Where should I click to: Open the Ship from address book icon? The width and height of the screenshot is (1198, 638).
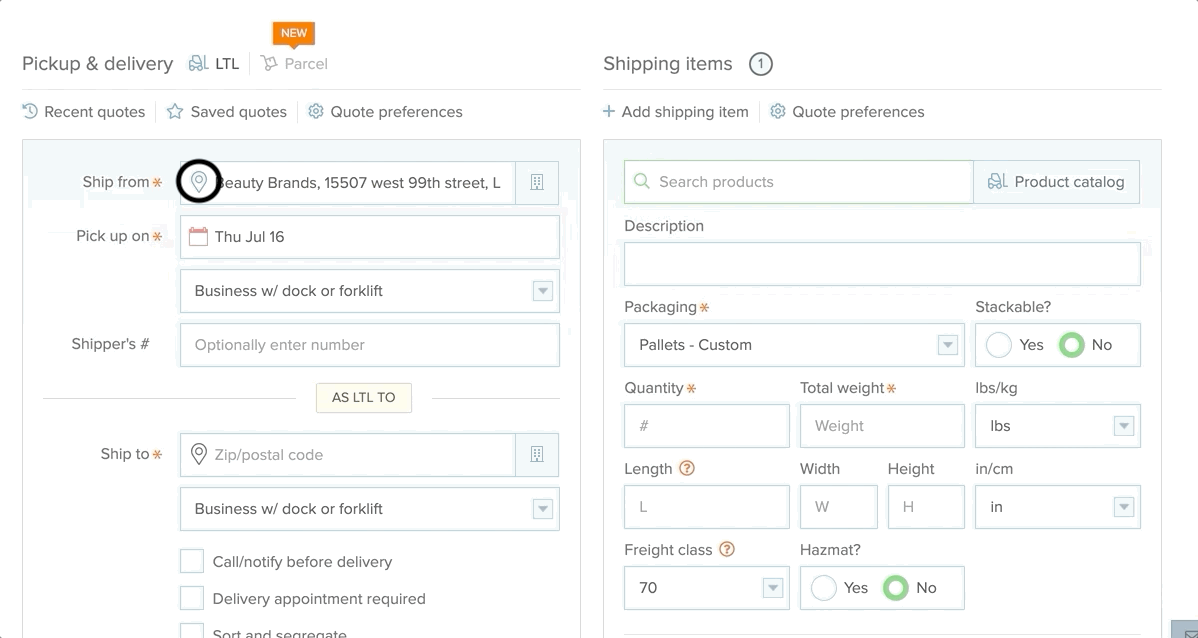[537, 183]
